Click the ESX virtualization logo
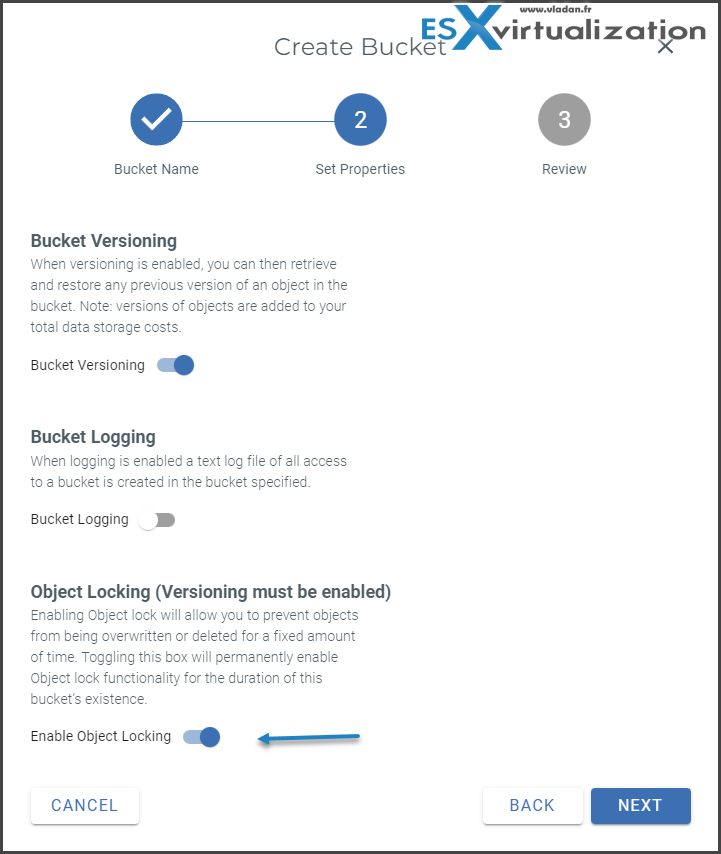Screen dimensions: 721x854 563,27
